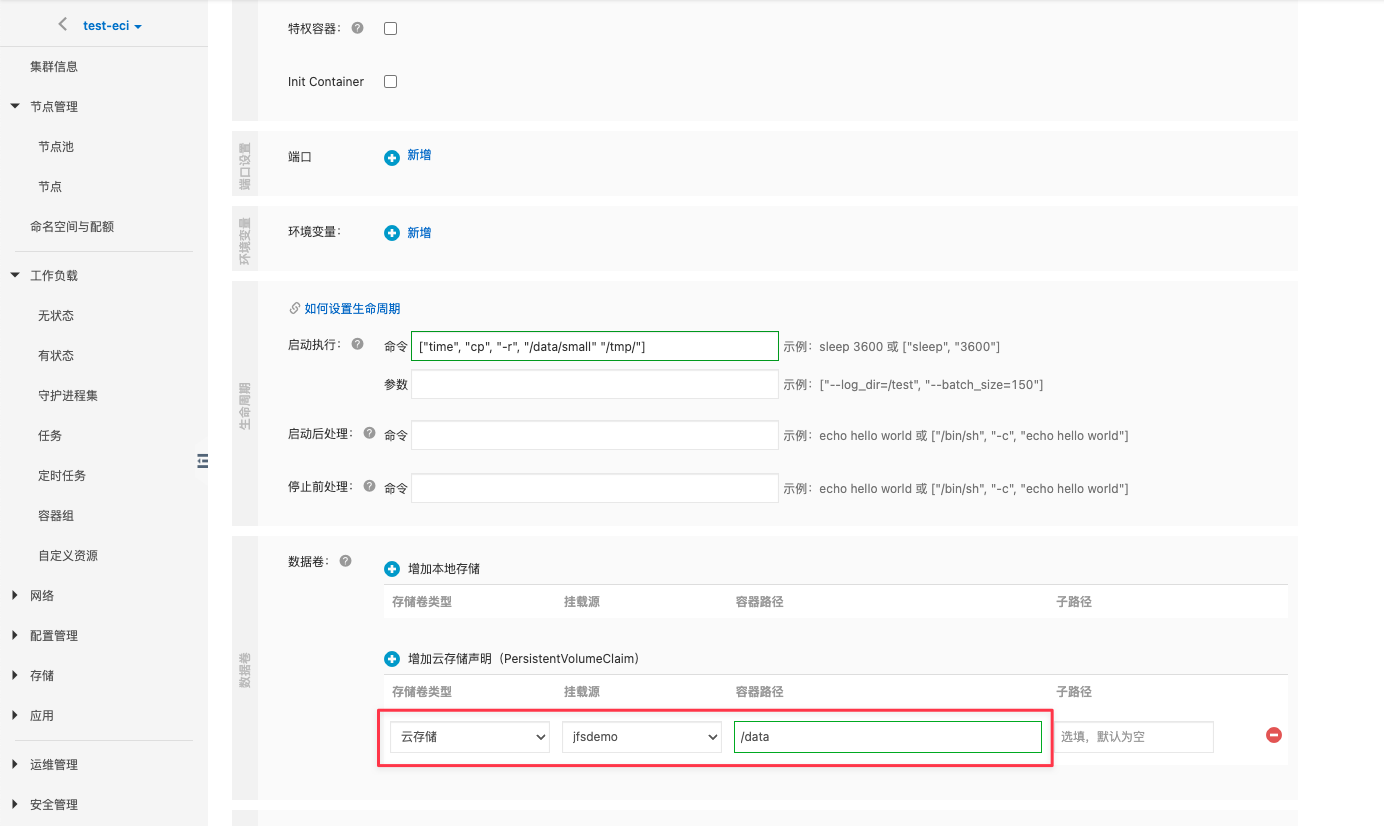Click plus icon for 增加本地存储
Viewport: 1384px width, 826px height.
pos(392,569)
